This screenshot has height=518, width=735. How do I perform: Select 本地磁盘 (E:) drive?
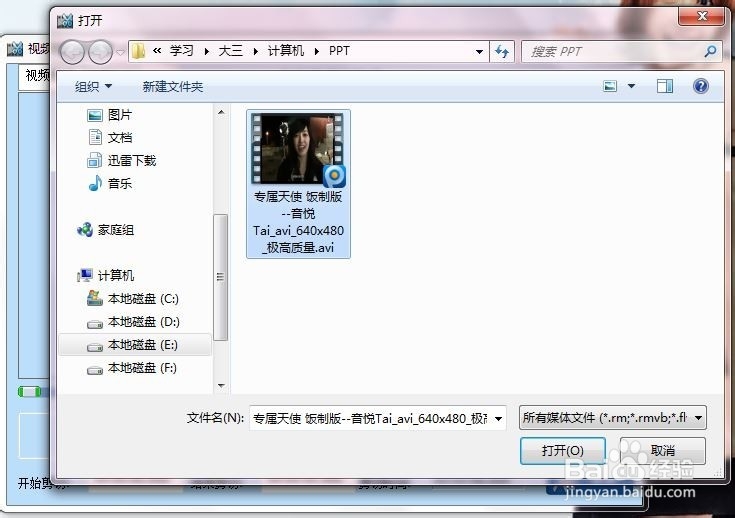coord(135,345)
